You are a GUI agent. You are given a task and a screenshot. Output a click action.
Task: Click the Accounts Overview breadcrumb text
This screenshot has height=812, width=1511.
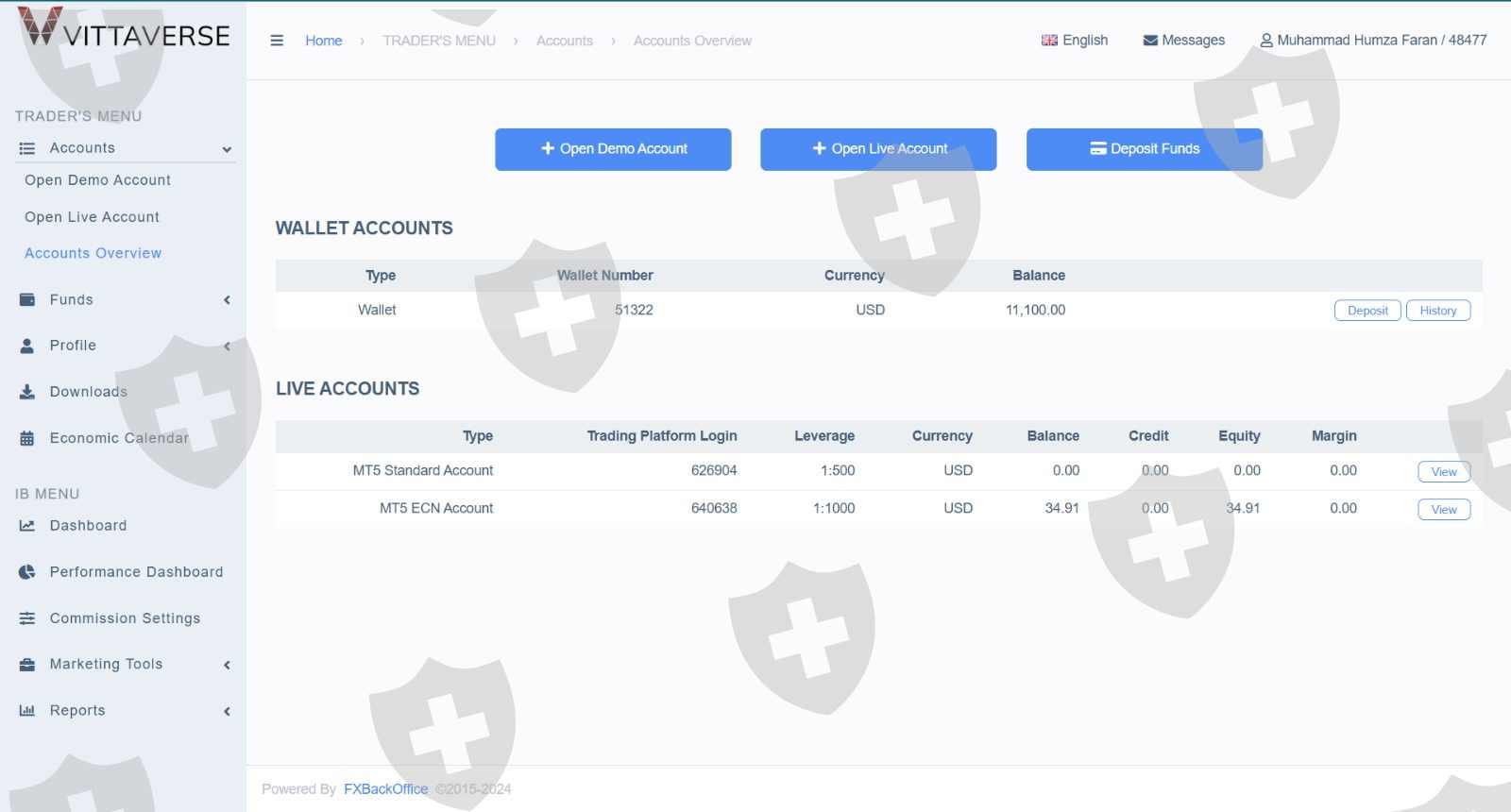pyautogui.click(x=692, y=41)
